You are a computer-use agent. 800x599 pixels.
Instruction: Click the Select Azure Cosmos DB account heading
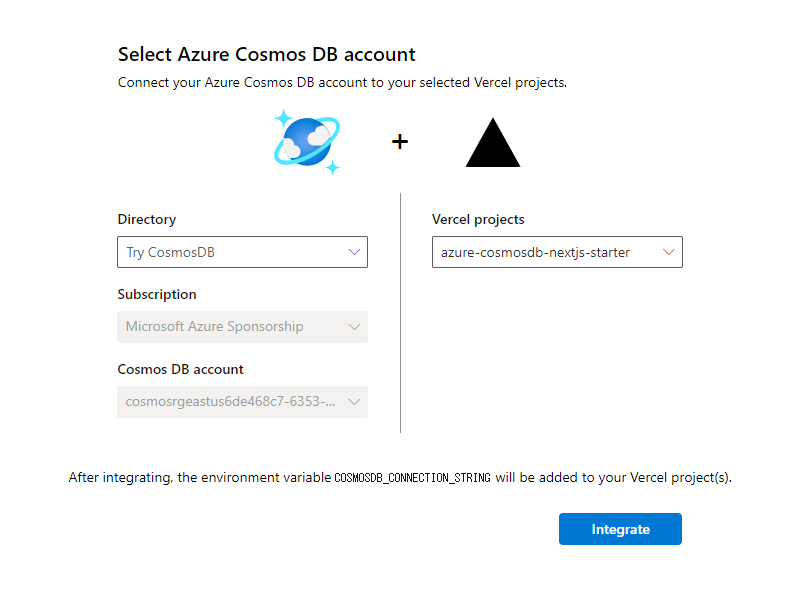tap(267, 54)
